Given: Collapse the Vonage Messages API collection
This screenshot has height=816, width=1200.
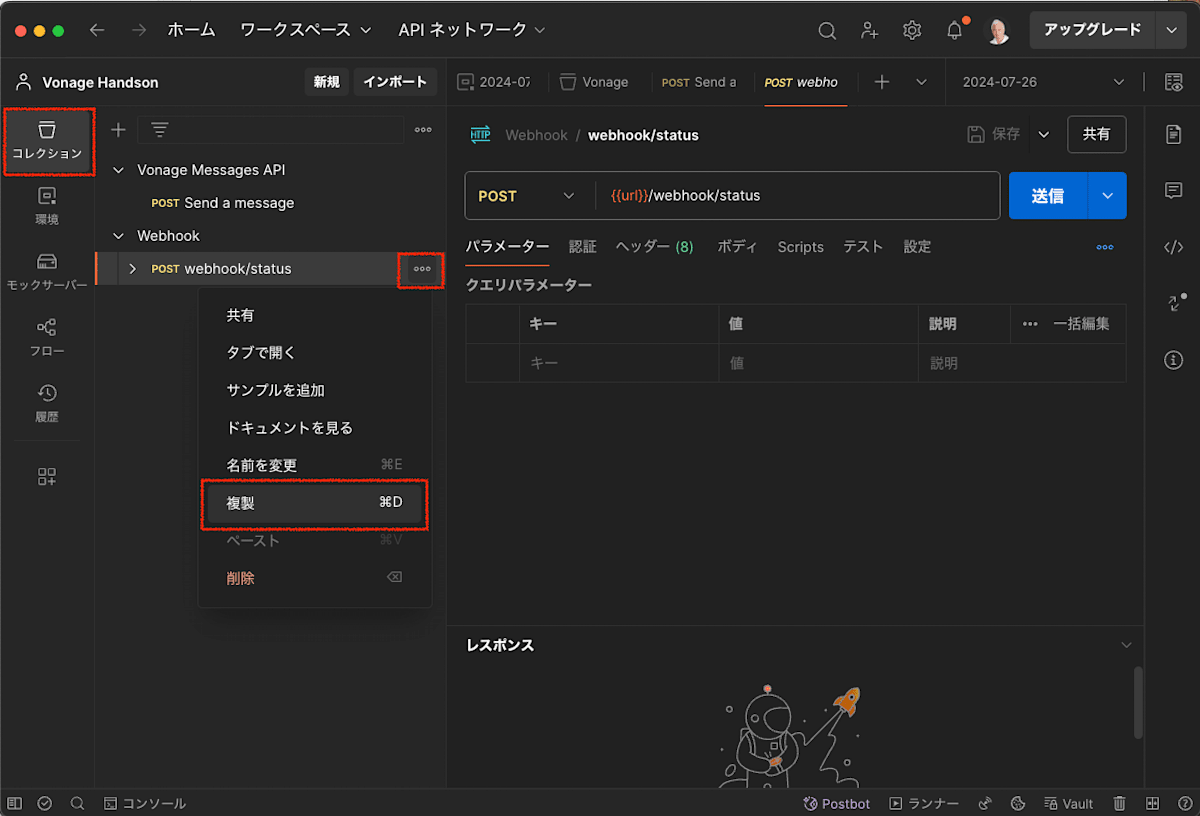Looking at the screenshot, I should pos(118,170).
